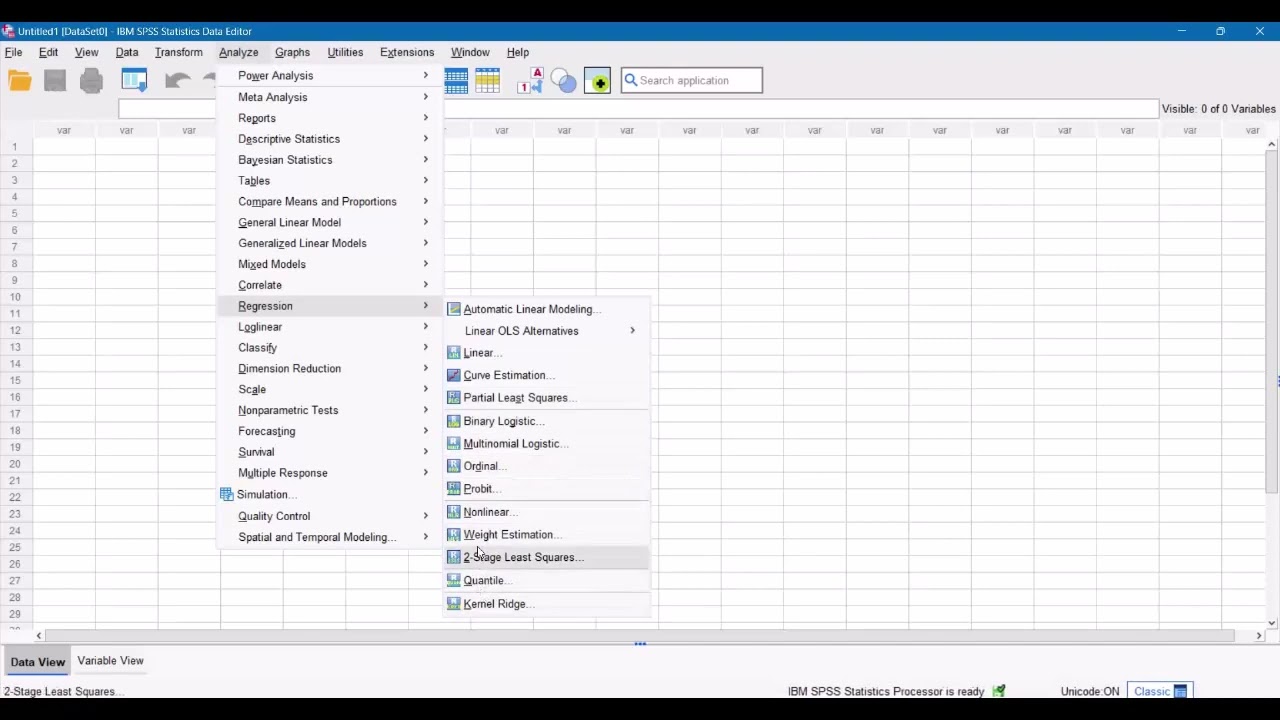Open the Help menu
This screenshot has width=1280, height=720.
click(518, 52)
